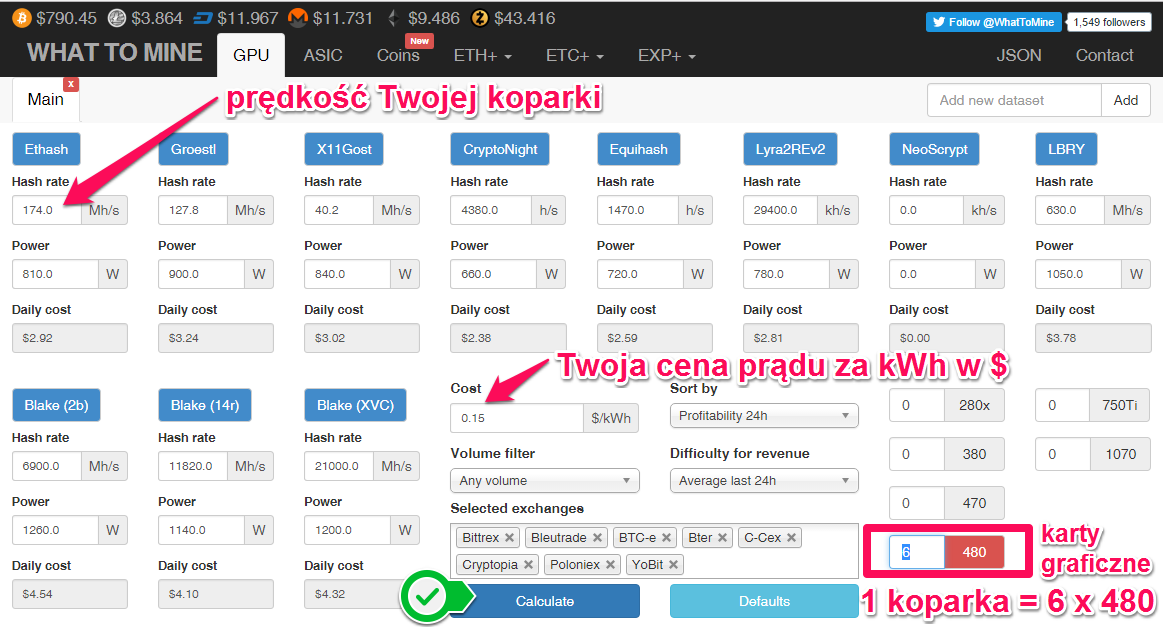Click the Litecoin coin icon
Screen dimensions: 1163x627
118,18
